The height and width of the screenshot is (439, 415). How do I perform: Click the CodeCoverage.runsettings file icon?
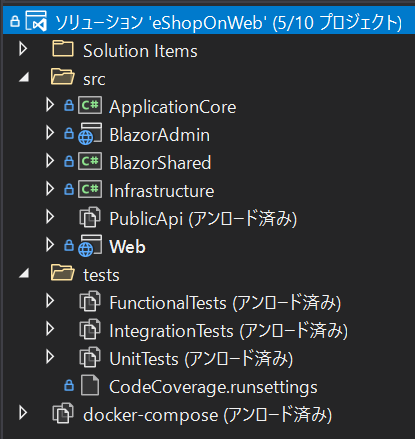tap(90, 385)
